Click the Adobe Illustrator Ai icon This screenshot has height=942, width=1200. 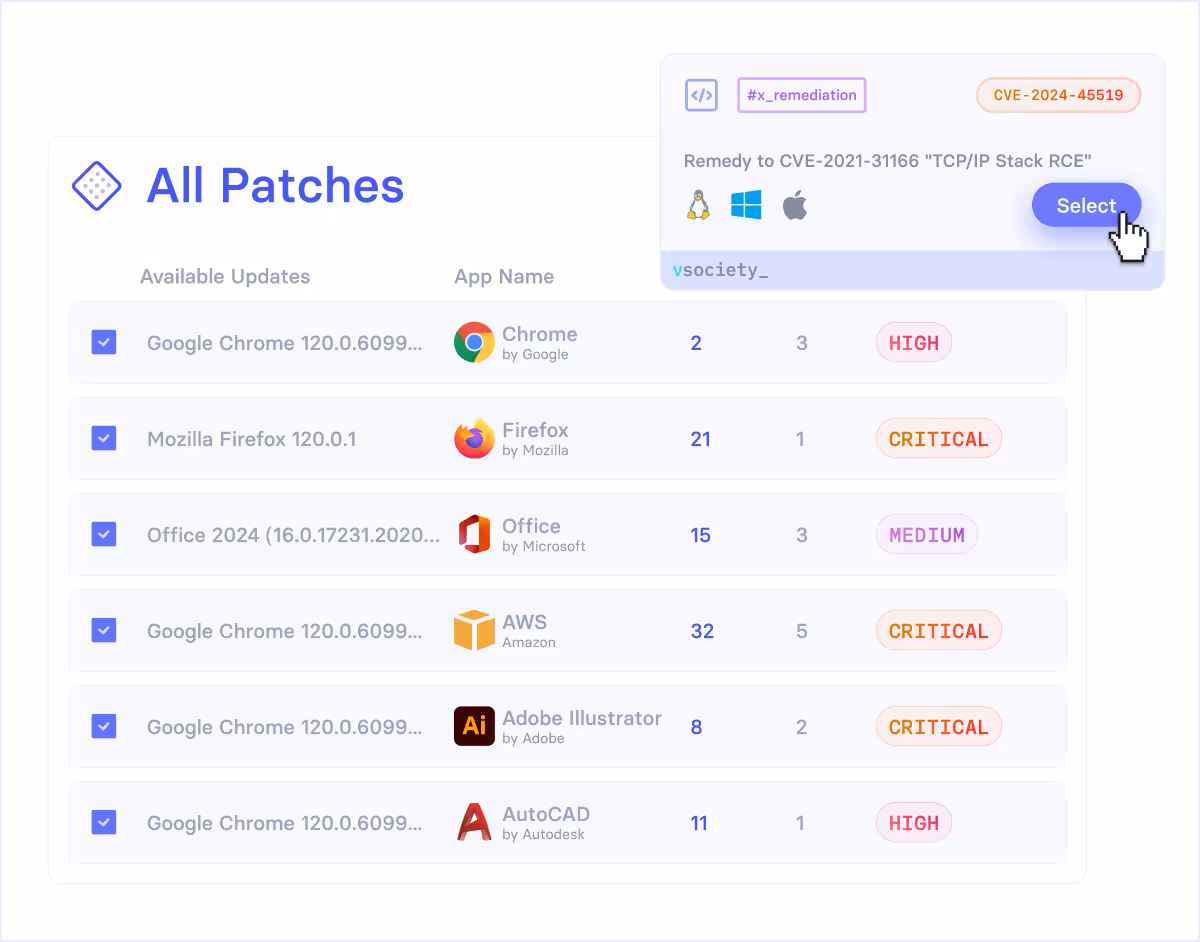pyautogui.click(x=474, y=726)
